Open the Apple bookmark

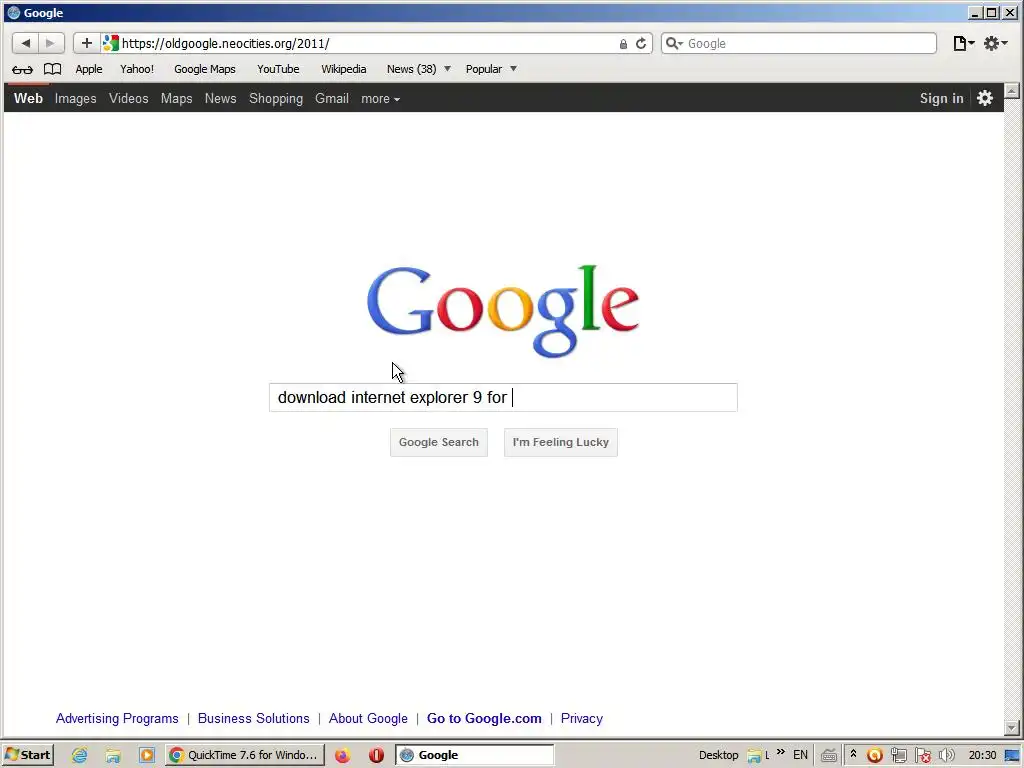(x=89, y=69)
